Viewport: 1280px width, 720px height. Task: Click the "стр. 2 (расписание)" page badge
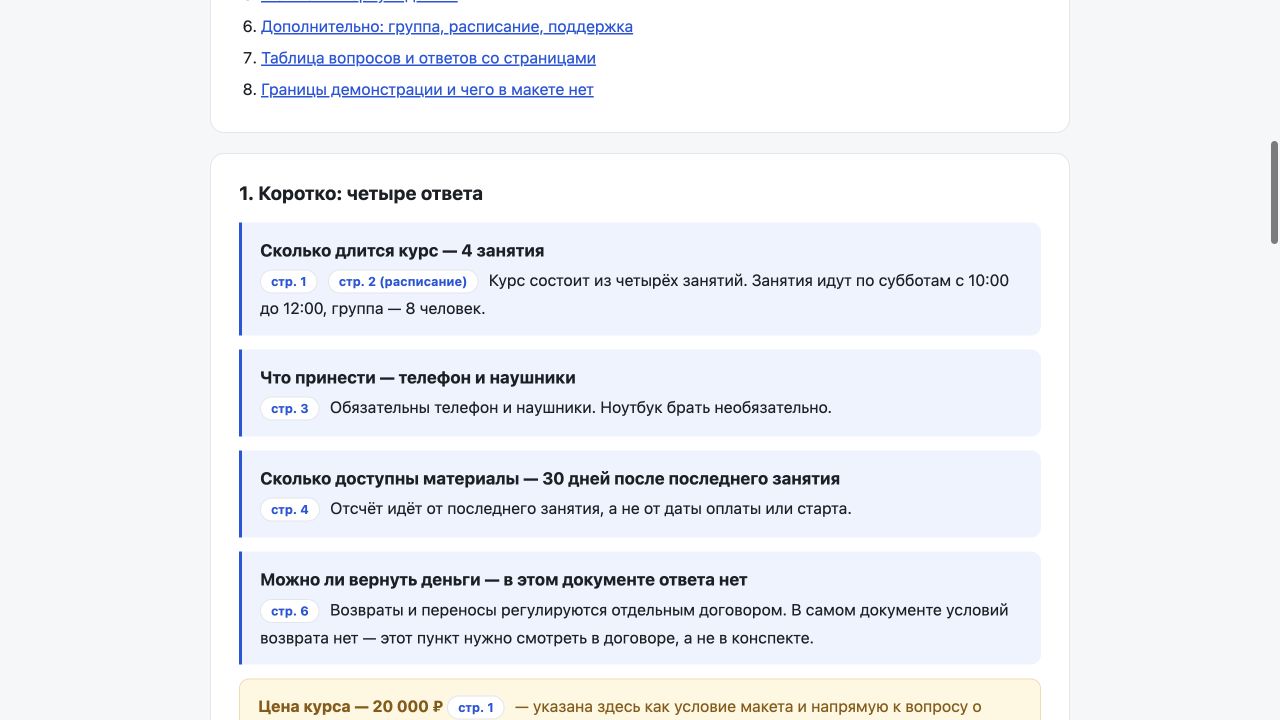(x=403, y=282)
